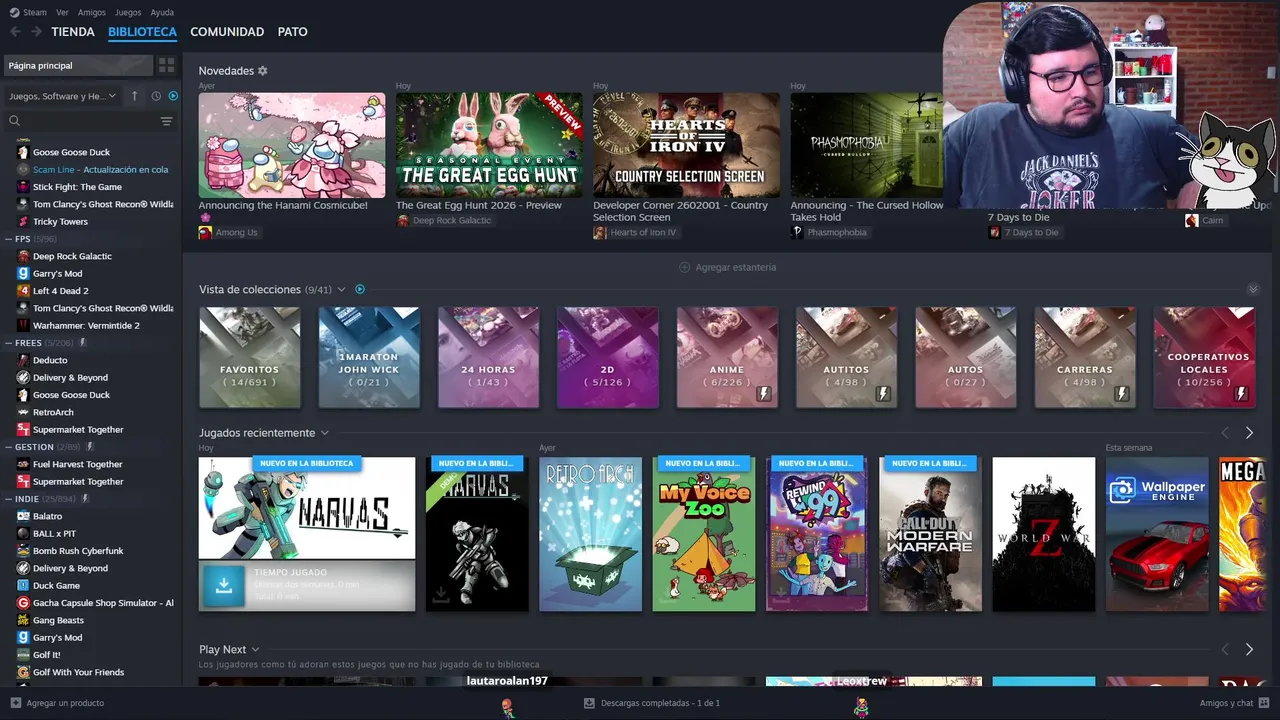This screenshot has width=1280, height=720.
Task: Click the download icon on Narvas card
Action: [224, 586]
